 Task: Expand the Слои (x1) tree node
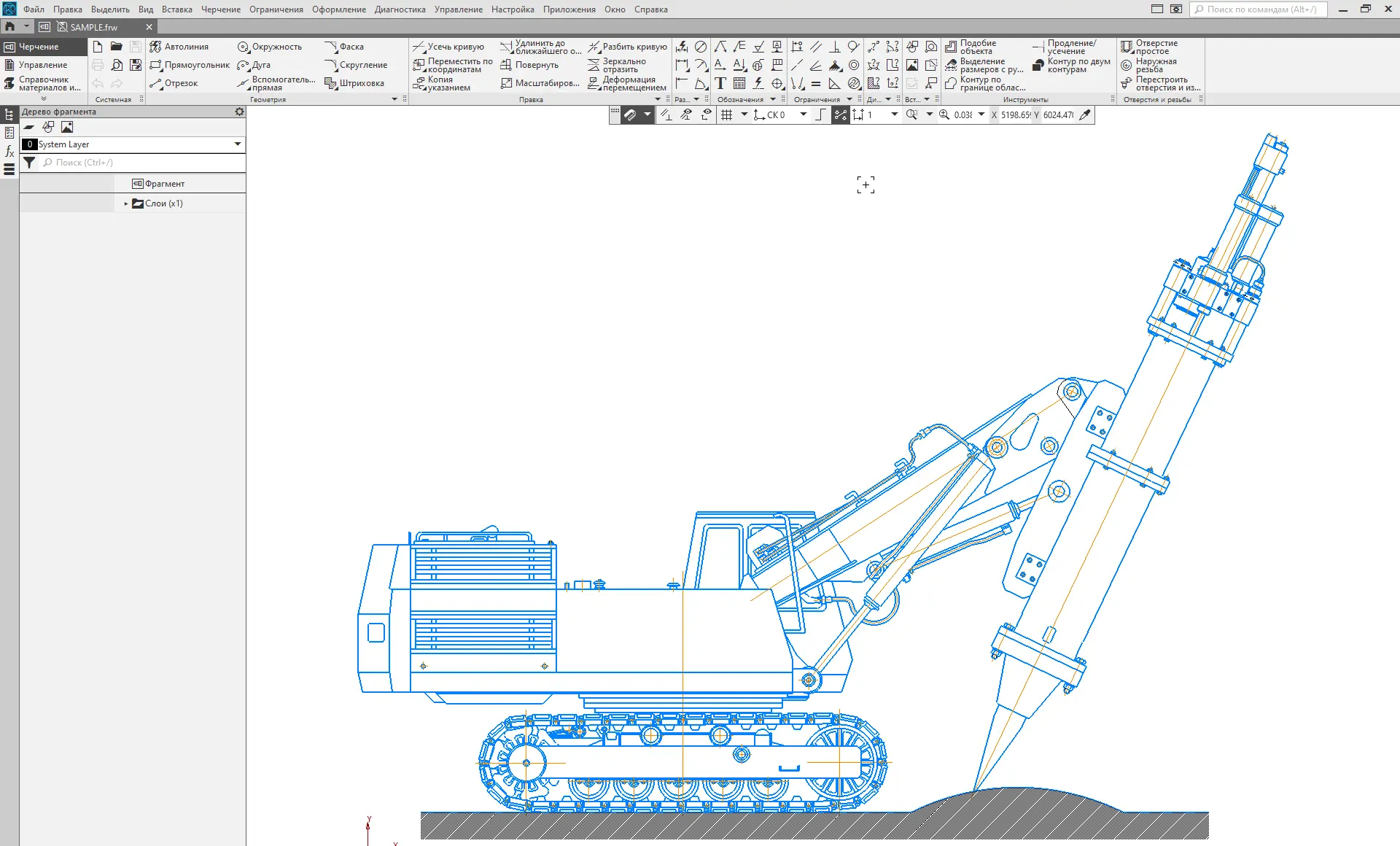point(126,203)
